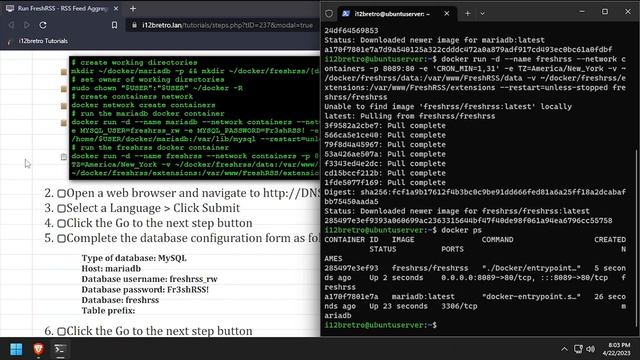Check step 4 Go to next step
640x360 pixels.
[x=61, y=224]
